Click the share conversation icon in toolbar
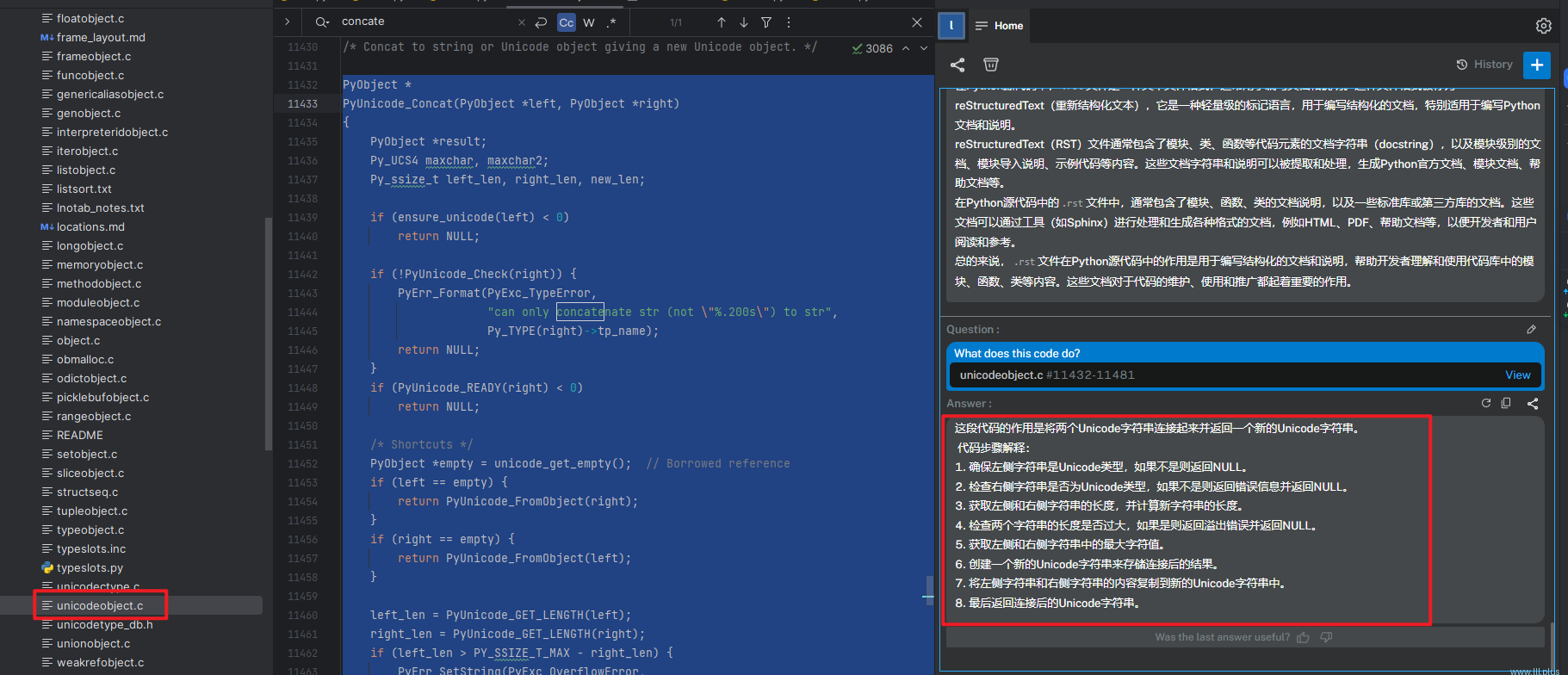Viewport: 1568px width, 675px height. (958, 65)
